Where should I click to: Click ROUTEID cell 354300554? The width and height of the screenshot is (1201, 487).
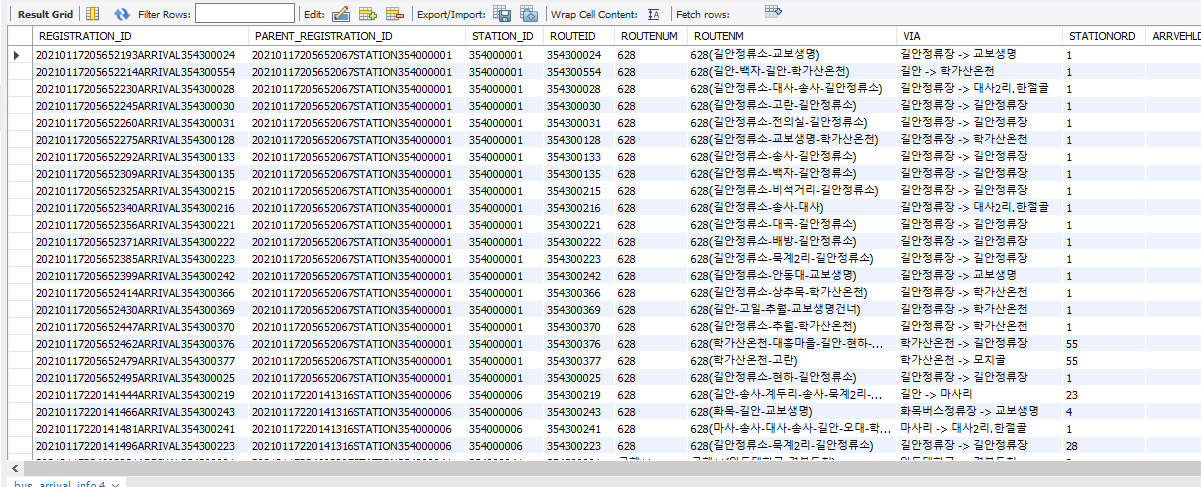(x=578, y=72)
